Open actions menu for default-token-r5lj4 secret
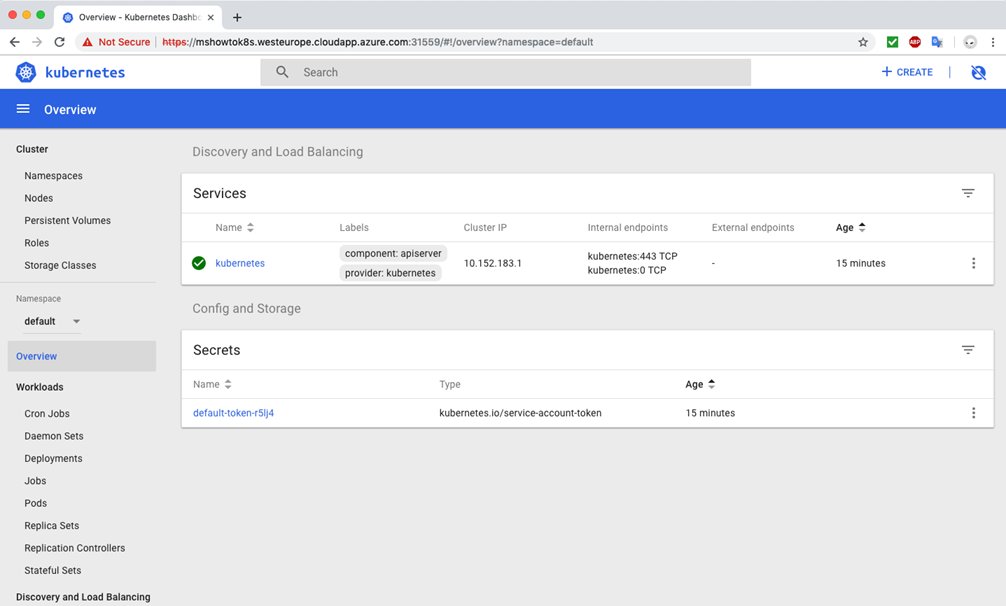The width and height of the screenshot is (1006, 606). (973, 413)
